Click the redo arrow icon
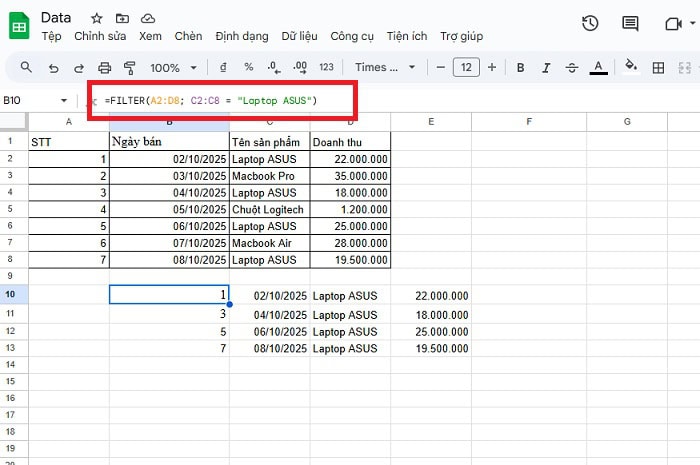Screen dimensions: 700x465 click(79, 67)
